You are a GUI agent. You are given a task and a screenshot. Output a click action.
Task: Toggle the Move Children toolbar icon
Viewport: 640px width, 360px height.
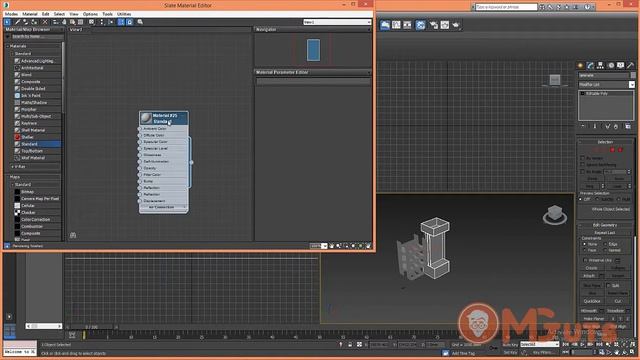coord(56,22)
